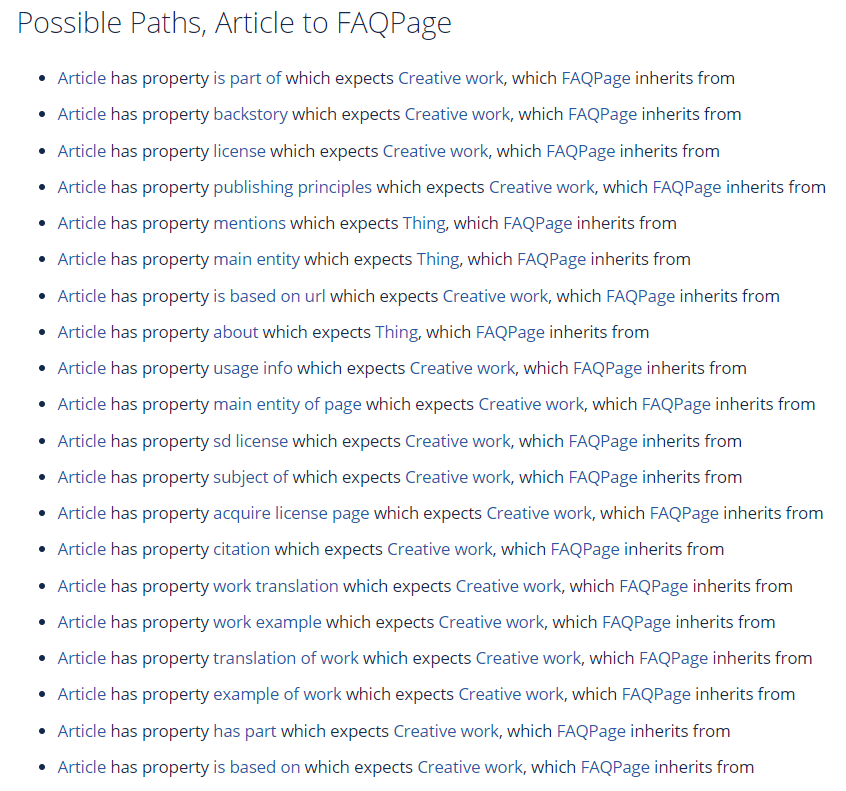Follow the "main entity of page" link
846x791 pixels.
287,405
